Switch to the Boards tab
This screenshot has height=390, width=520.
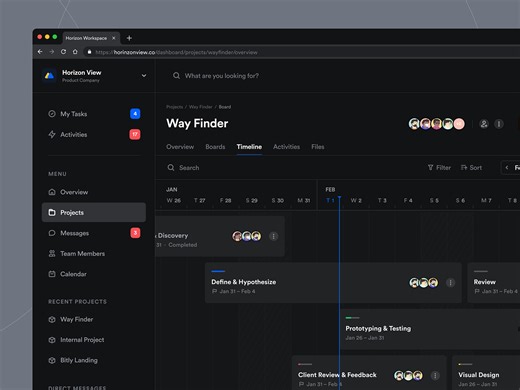click(x=215, y=147)
